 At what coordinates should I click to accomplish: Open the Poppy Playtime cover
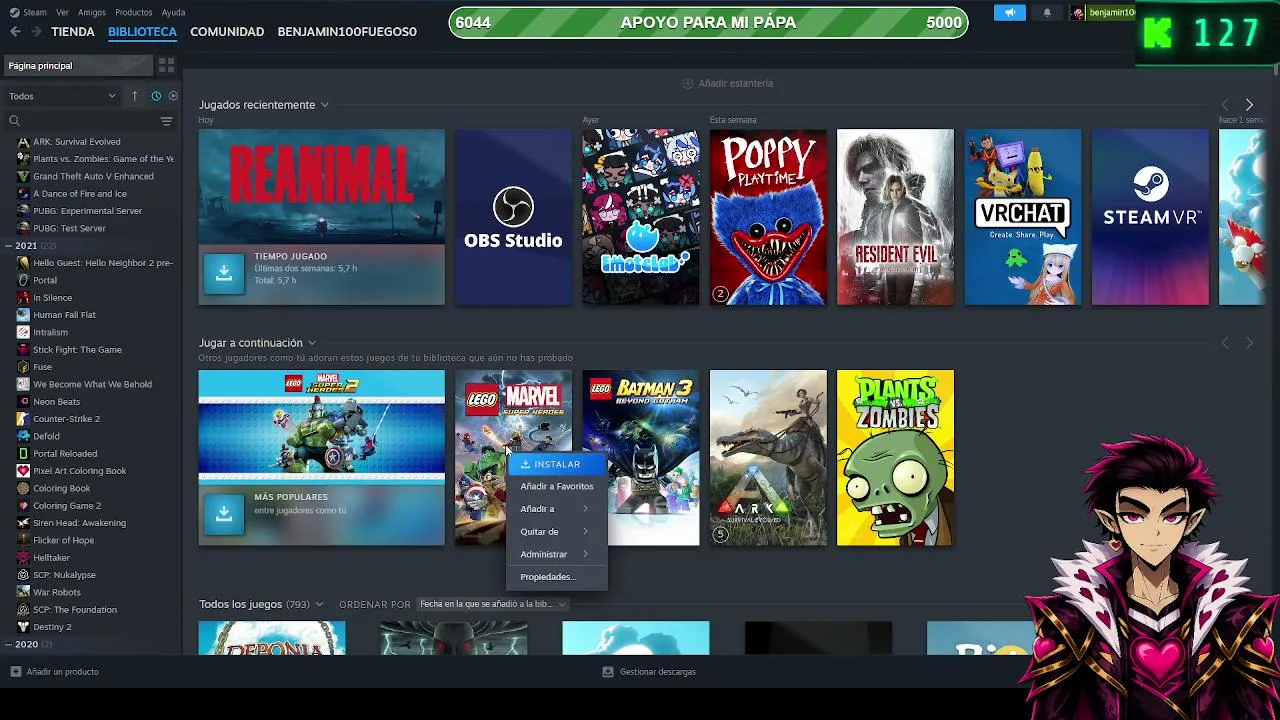[x=768, y=217]
